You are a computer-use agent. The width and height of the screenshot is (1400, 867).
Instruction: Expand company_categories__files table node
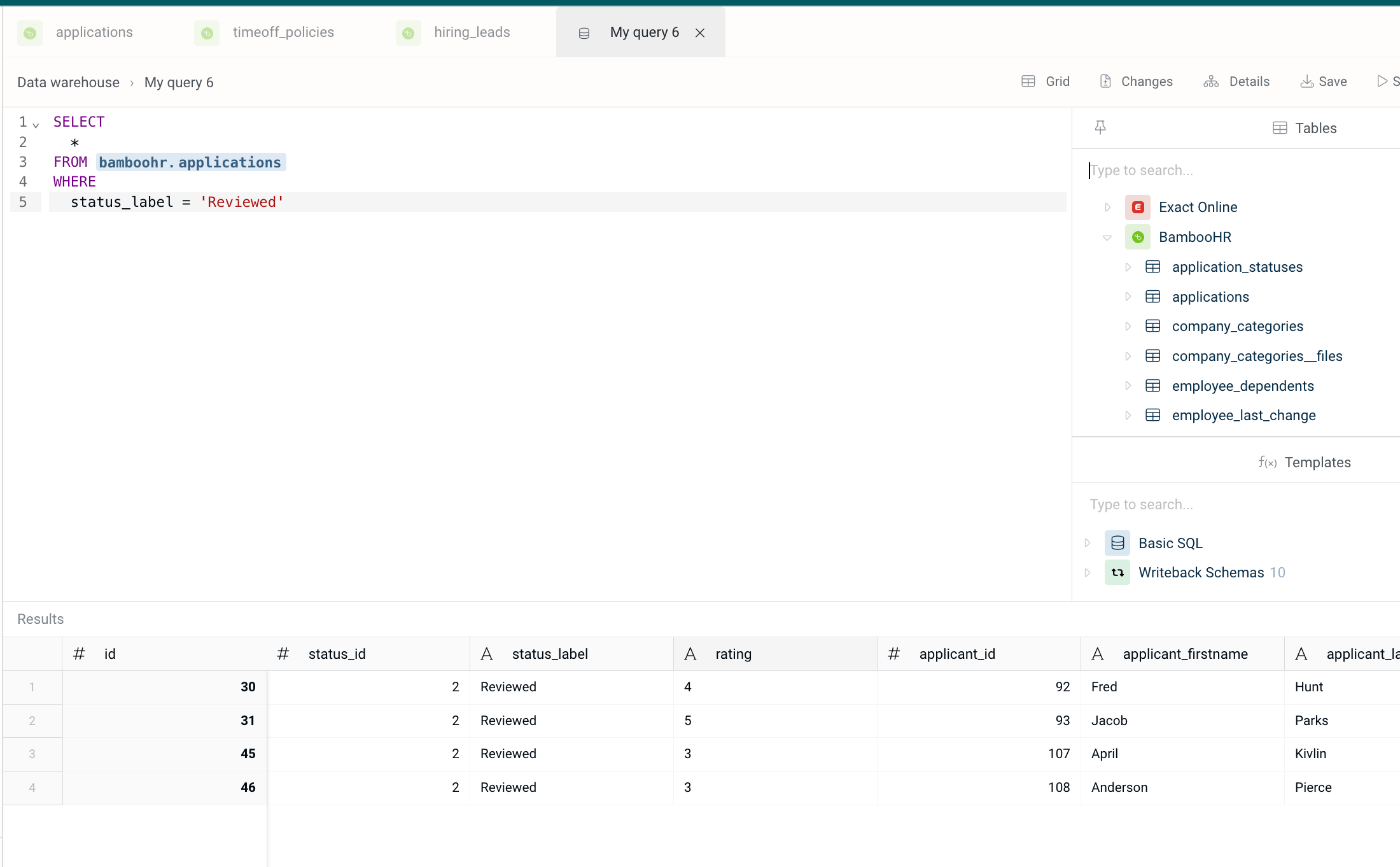coord(1128,356)
